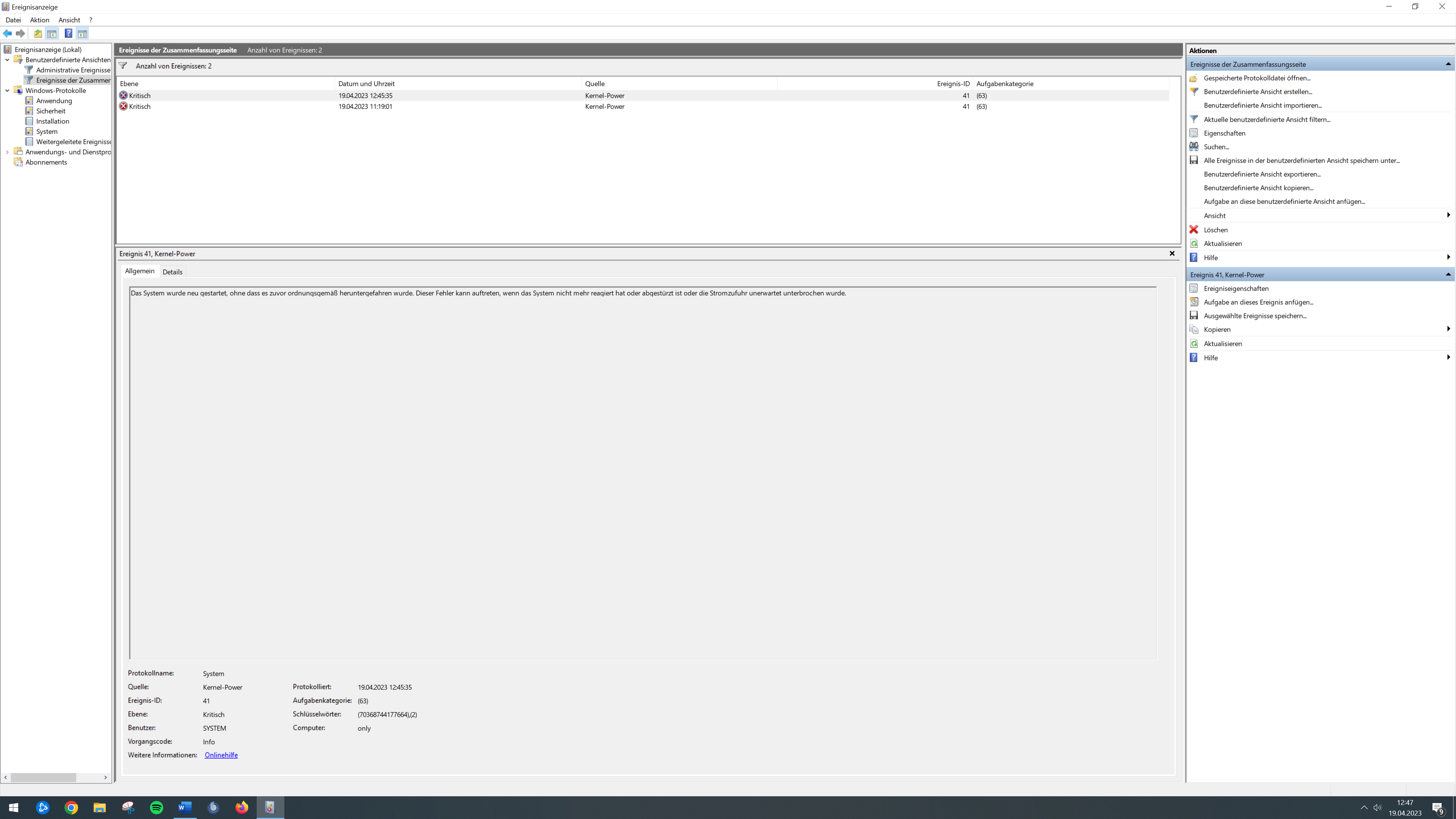Screen dimensions: 1456x819
Task: Click the back arrow toolbar icon
Action: (7, 33)
